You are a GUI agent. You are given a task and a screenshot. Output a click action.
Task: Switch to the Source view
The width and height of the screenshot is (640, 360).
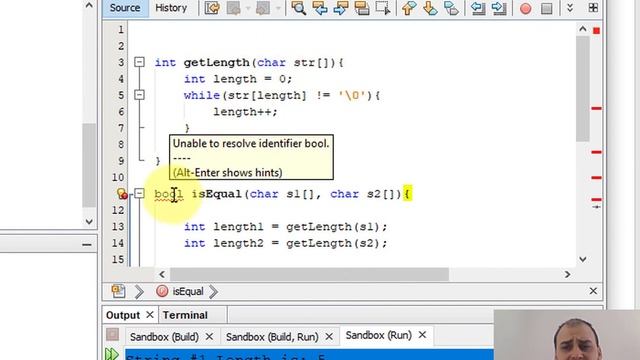point(124,8)
